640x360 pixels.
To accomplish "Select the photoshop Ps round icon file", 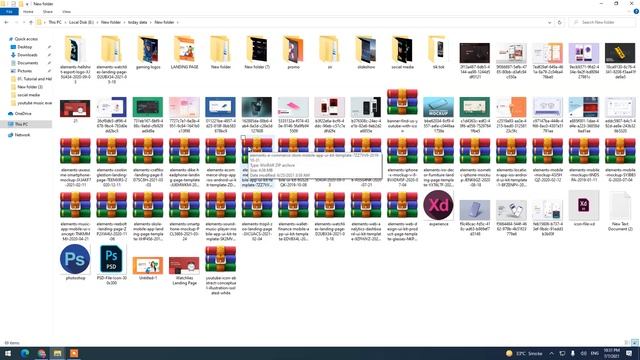I will (75, 261).
